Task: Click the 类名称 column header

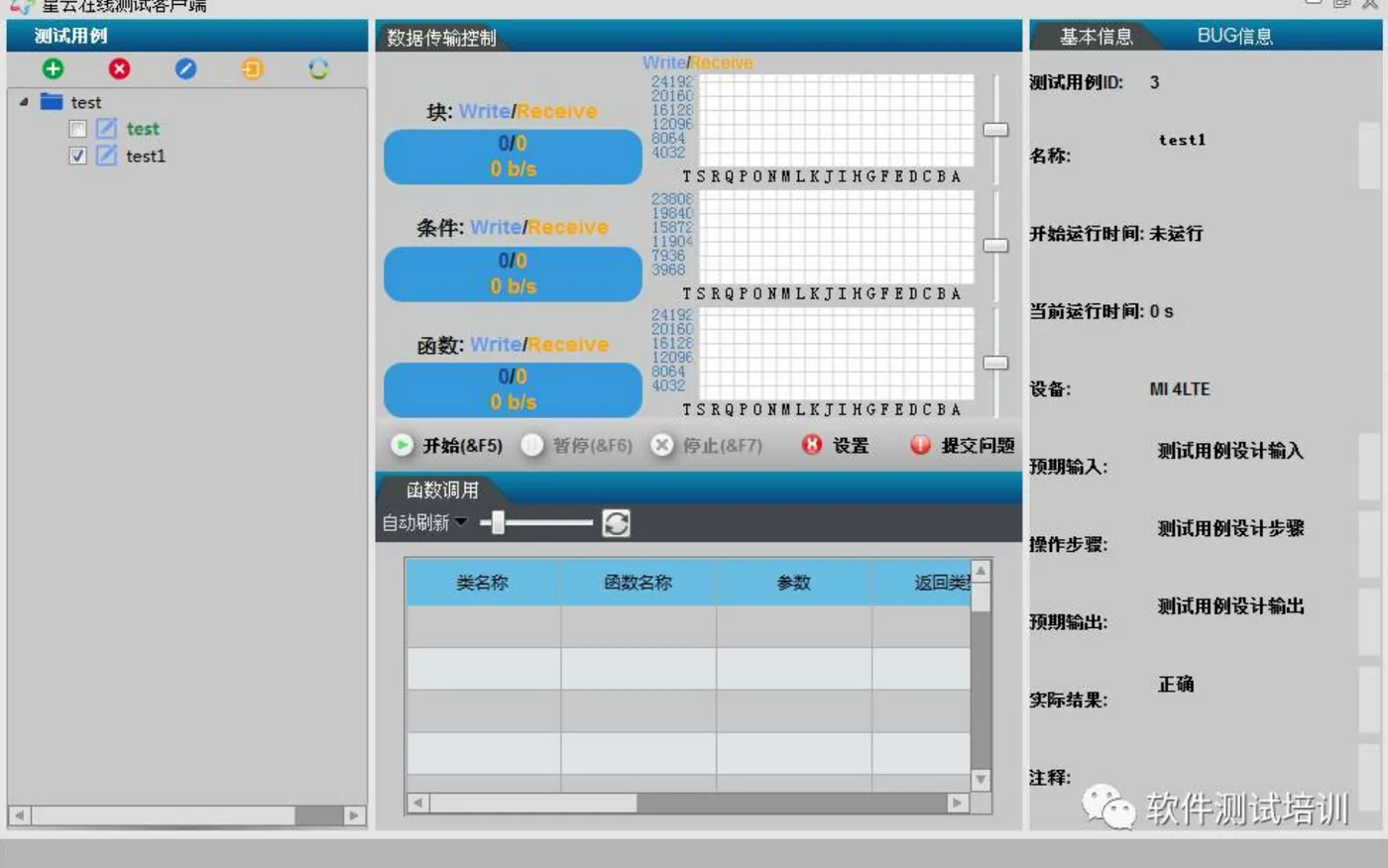Action: 483,583
